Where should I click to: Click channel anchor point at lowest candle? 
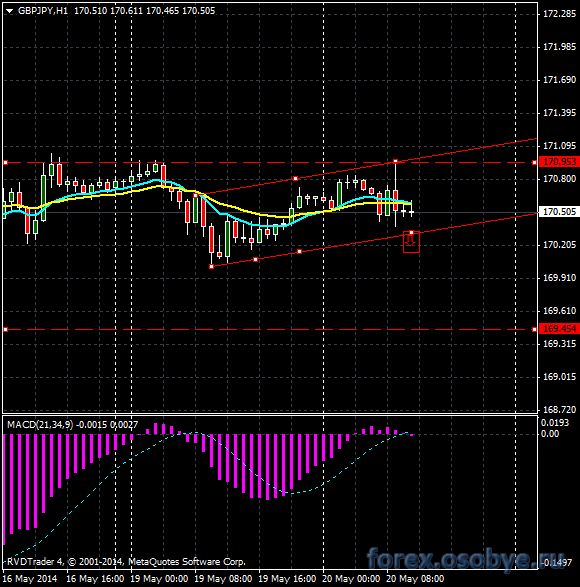point(212,267)
